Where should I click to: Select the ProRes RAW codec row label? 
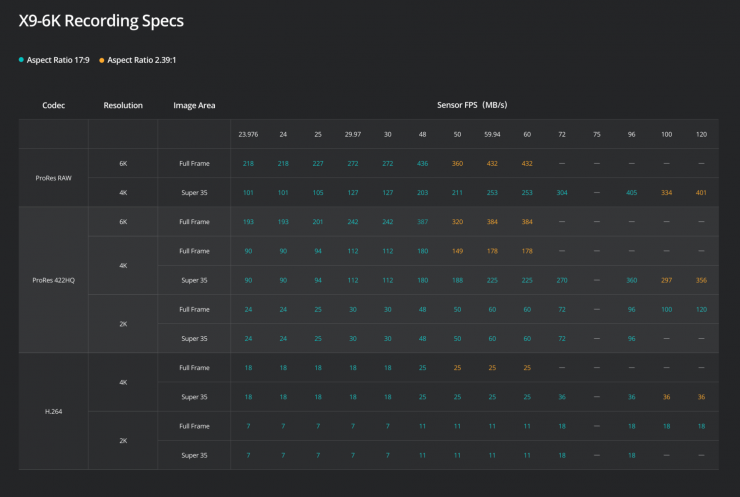coord(53,177)
